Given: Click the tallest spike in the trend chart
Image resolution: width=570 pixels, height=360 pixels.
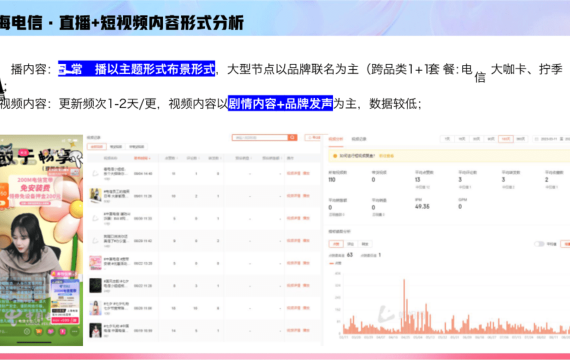Looking at the screenshot, I should [404, 305].
